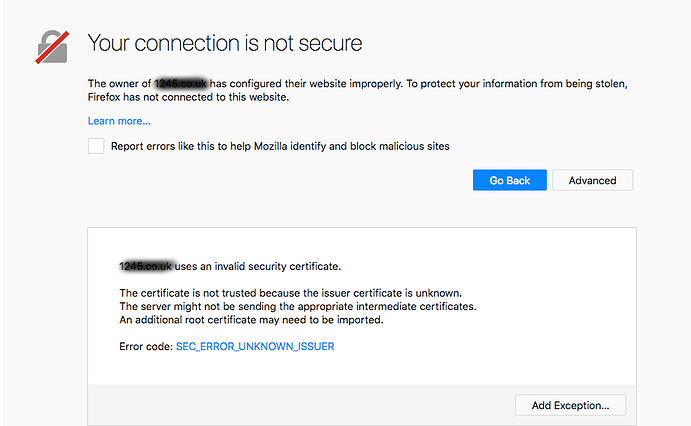Click the 'server might not be sending' line
691x426 pixels.
pos(298,307)
